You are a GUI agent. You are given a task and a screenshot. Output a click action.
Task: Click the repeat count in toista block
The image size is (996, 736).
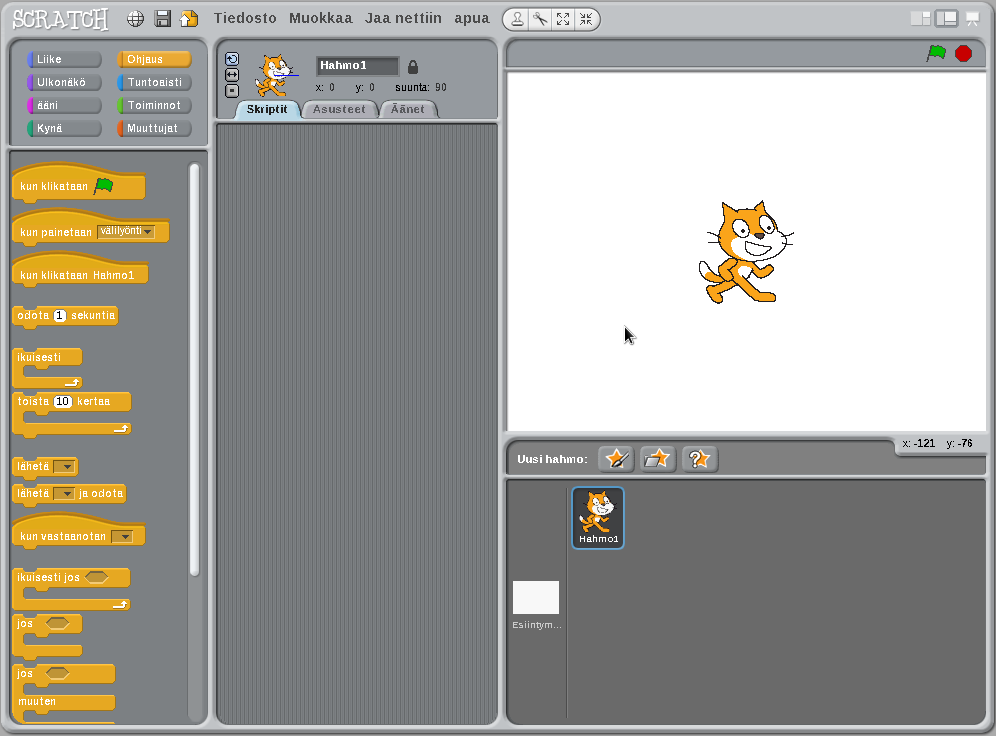(63, 401)
